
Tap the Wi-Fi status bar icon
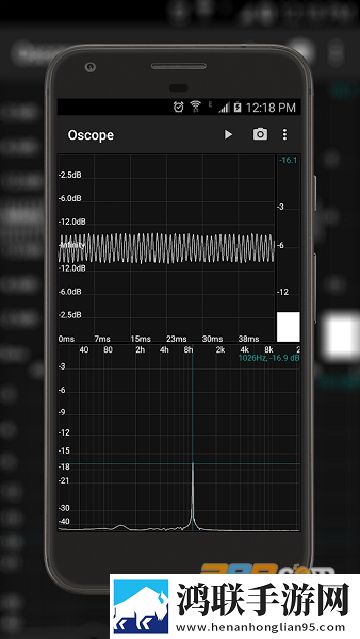196,107
